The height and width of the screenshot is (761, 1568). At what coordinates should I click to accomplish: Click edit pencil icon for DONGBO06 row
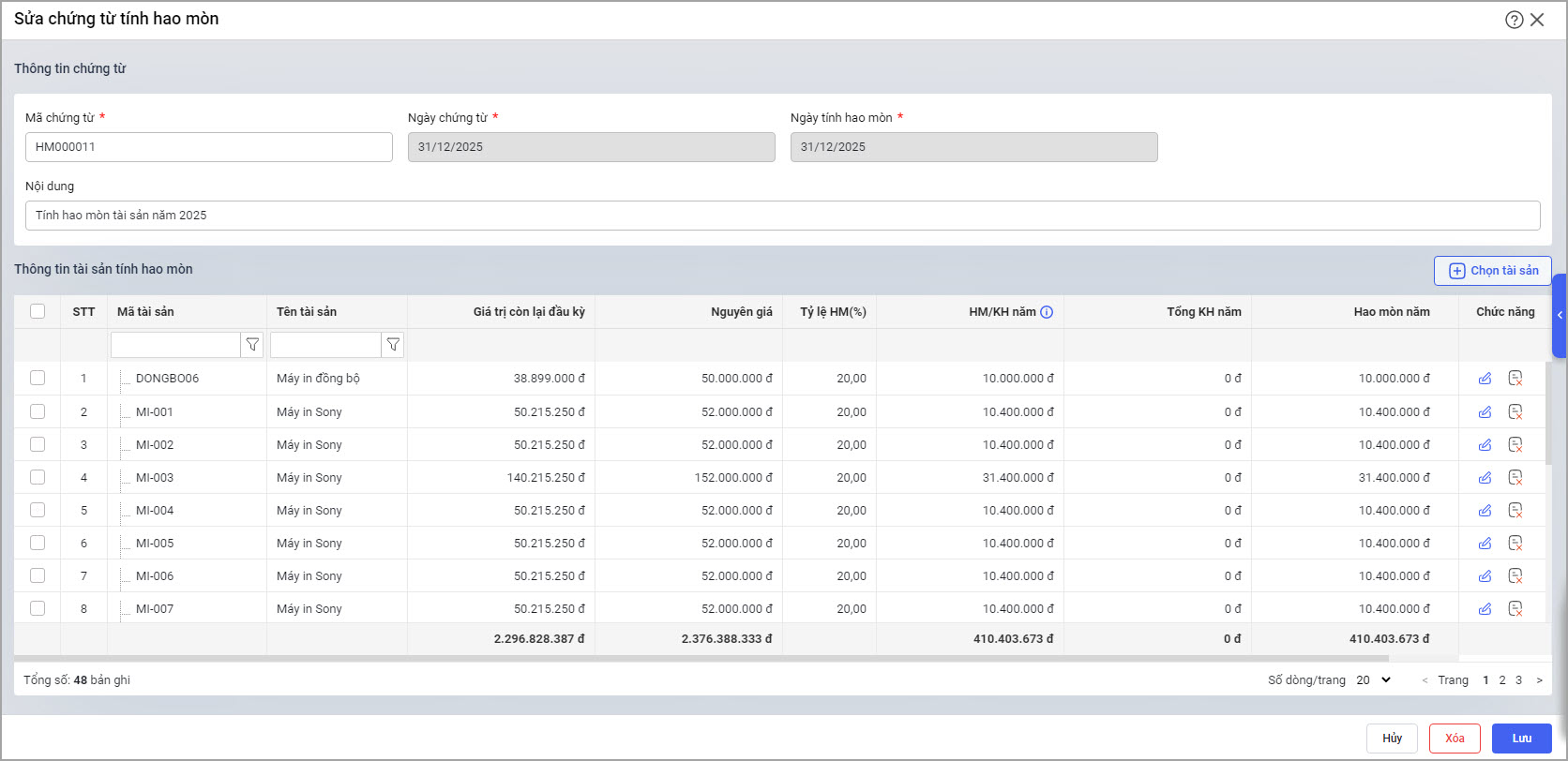point(1485,379)
